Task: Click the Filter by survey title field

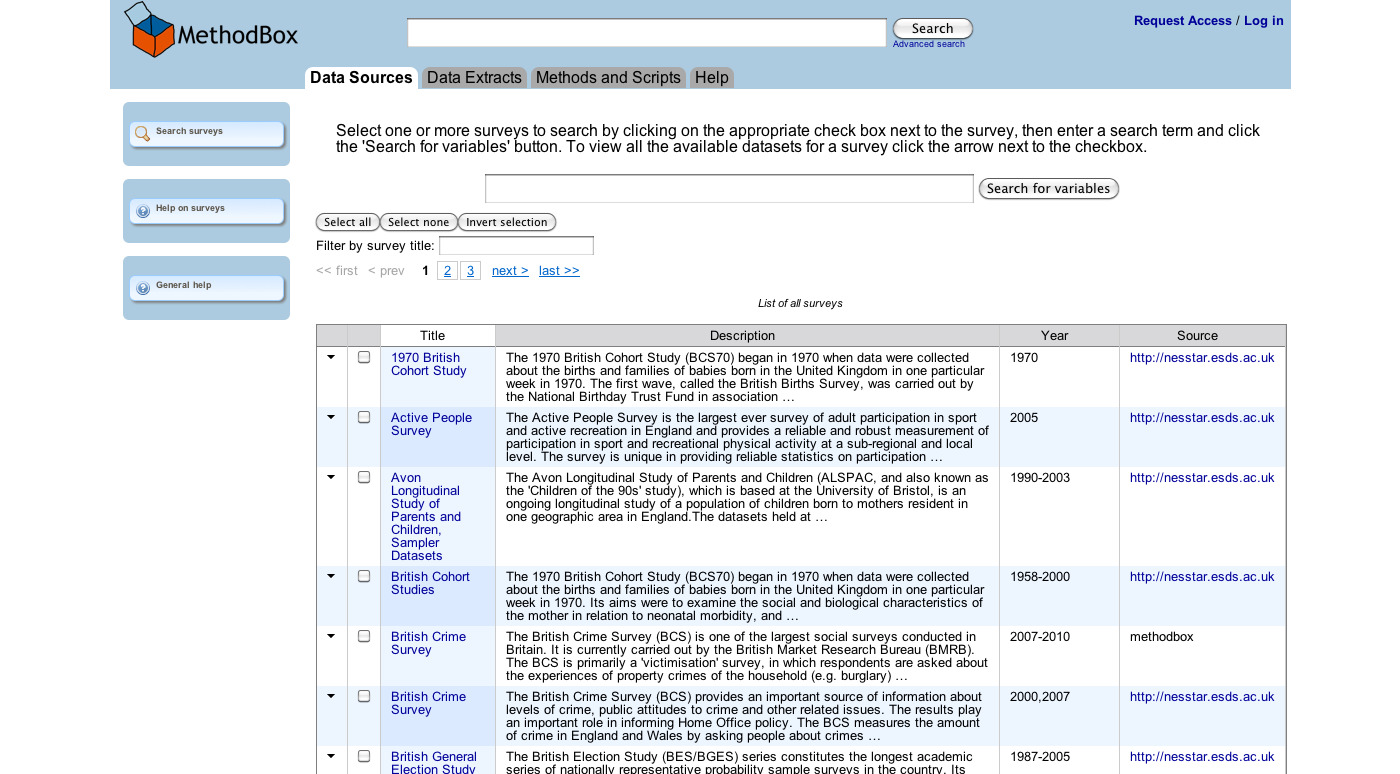Action: click(x=516, y=246)
